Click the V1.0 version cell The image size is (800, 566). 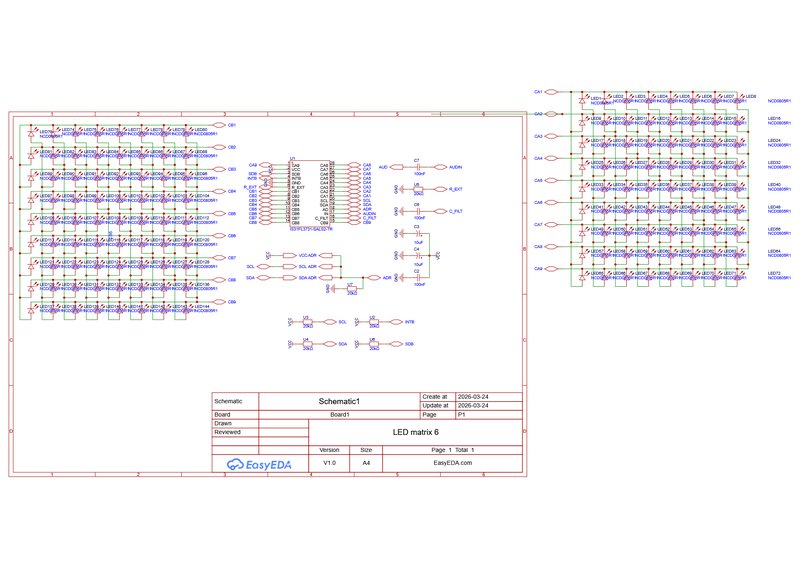(329, 463)
